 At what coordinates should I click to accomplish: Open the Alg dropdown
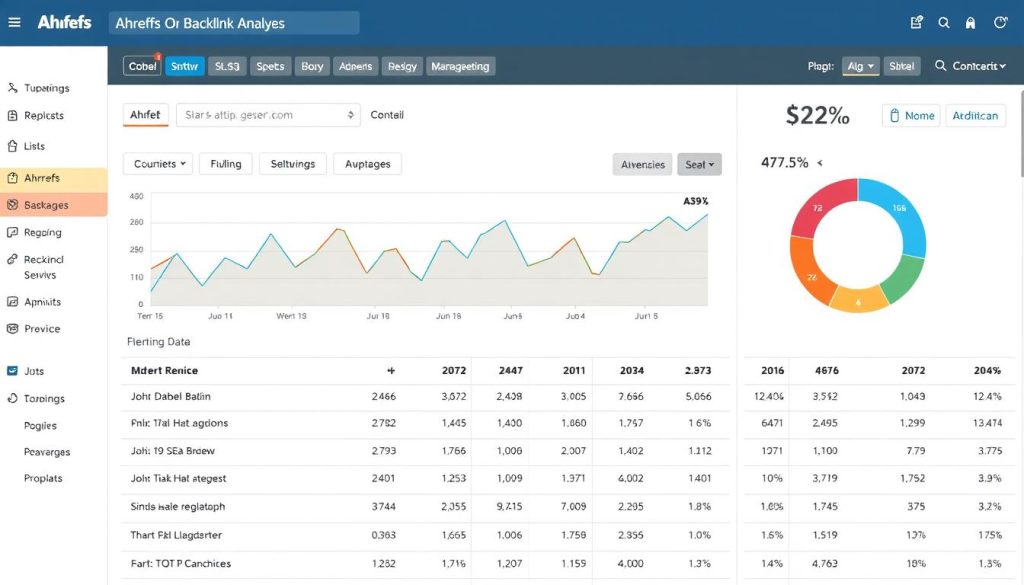[x=860, y=66]
